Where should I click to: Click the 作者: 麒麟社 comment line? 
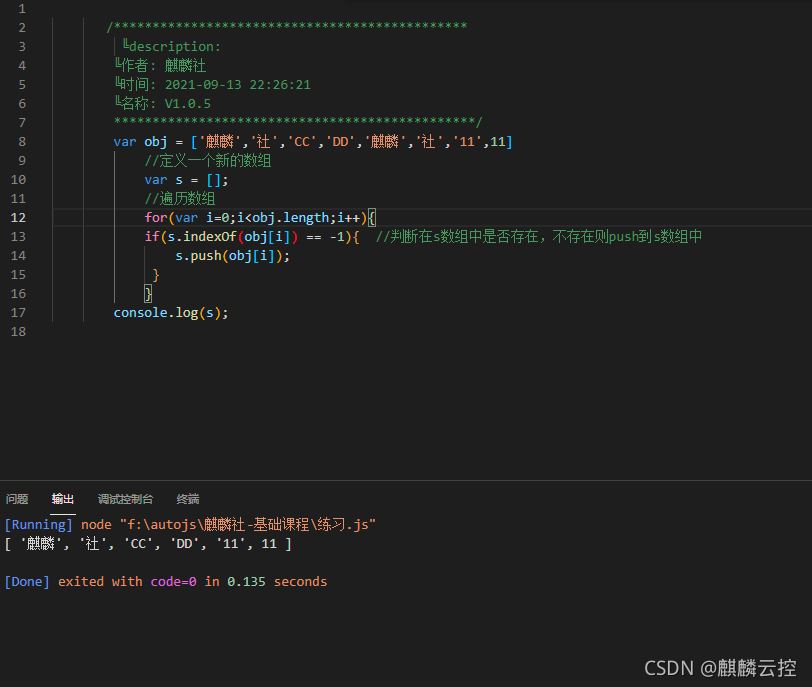[161, 66]
